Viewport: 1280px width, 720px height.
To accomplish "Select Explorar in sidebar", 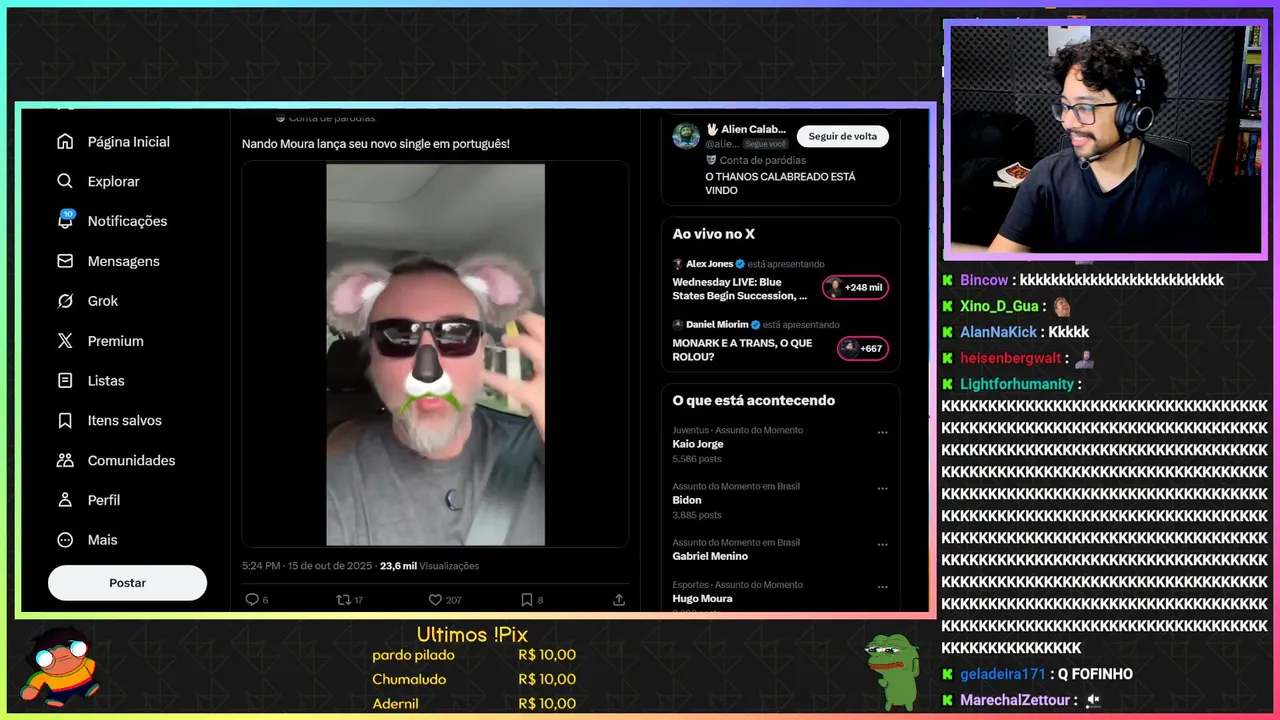I will [113, 181].
